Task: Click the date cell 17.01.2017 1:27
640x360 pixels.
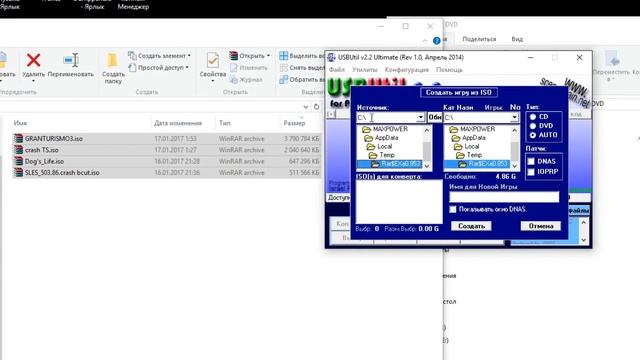Action: coord(175,150)
